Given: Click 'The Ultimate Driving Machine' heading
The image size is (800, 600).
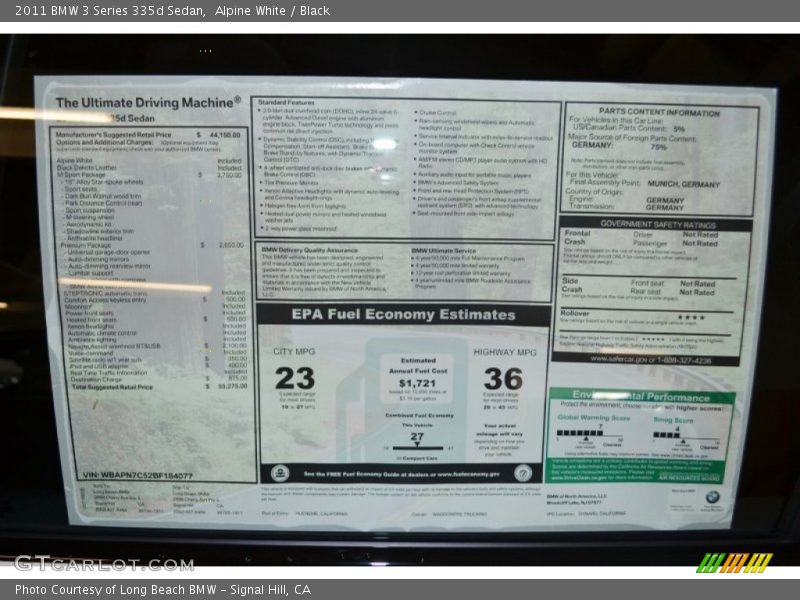Looking at the screenshot, I should [x=148, y=103].
